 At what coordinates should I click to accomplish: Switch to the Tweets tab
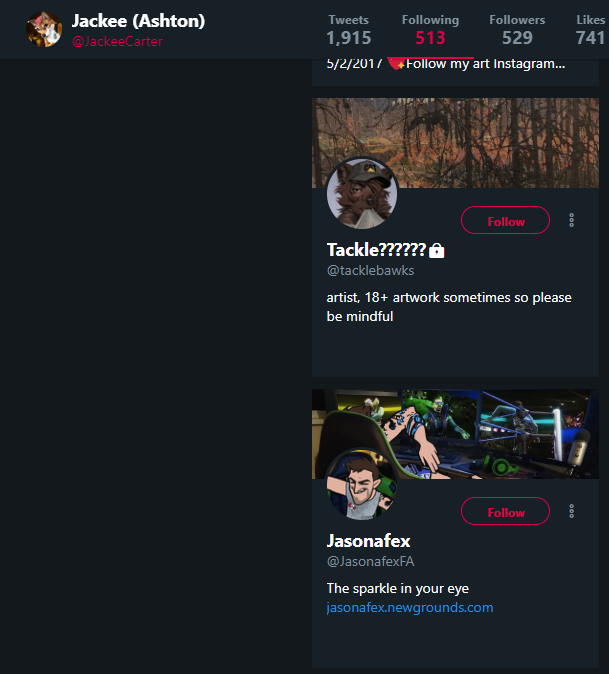click(x=349, y=30)
